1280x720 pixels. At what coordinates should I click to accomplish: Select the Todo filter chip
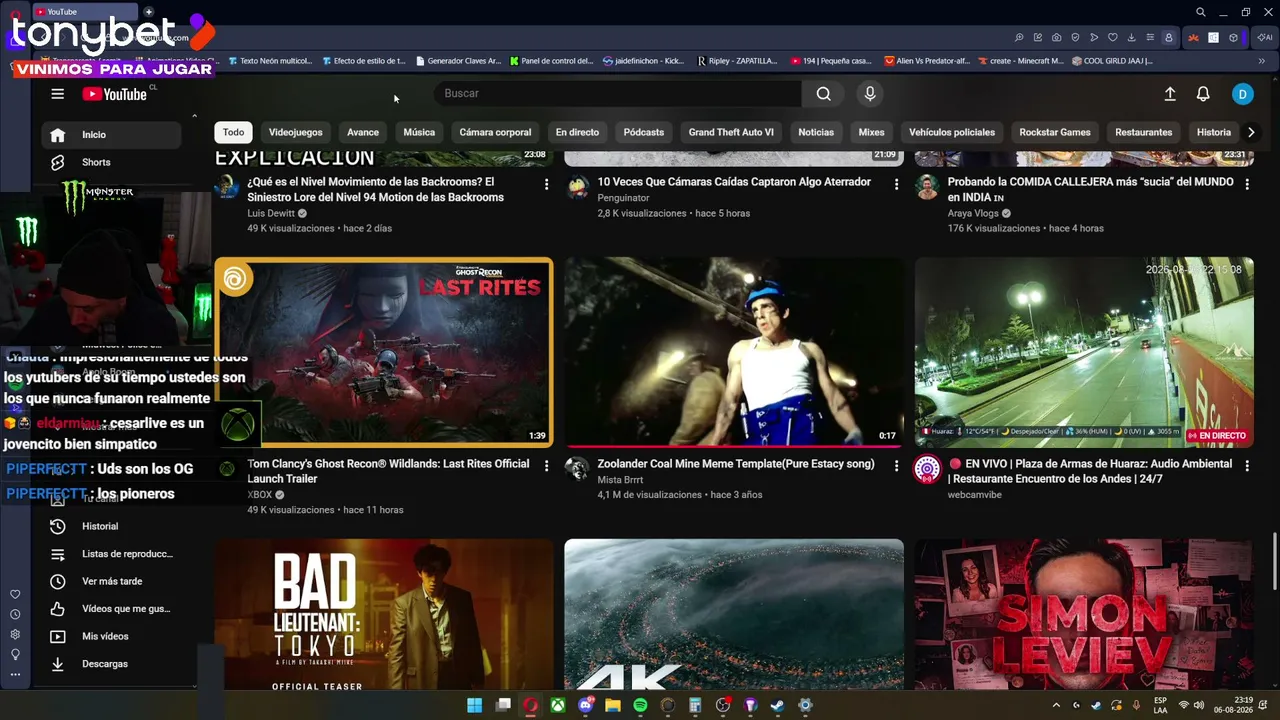point(233,132)
